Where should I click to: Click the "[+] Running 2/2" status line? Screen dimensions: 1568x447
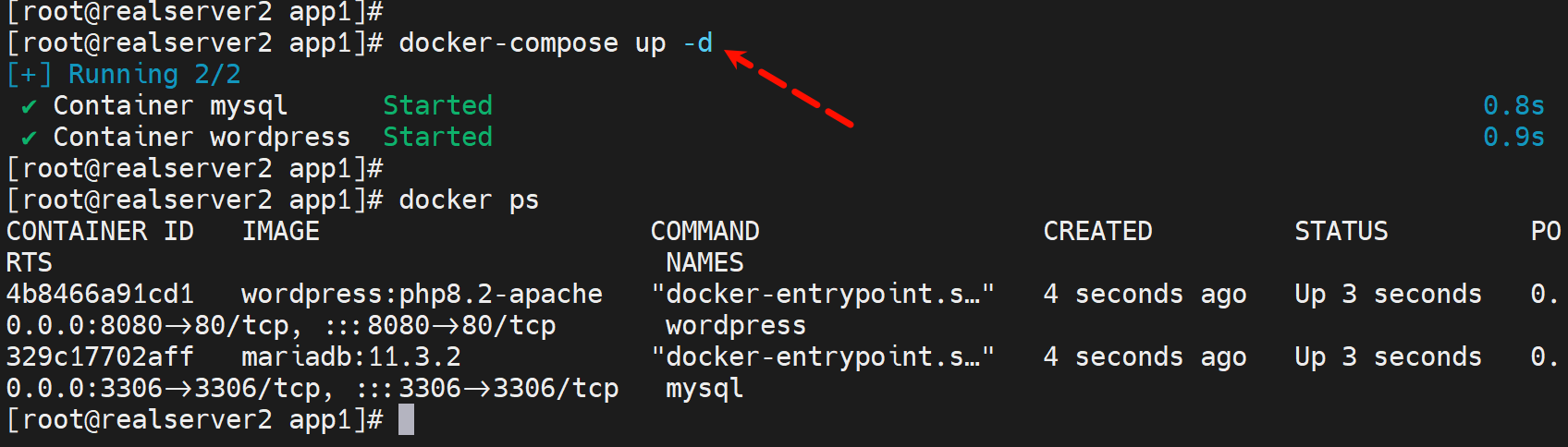[x=123, y=75]
